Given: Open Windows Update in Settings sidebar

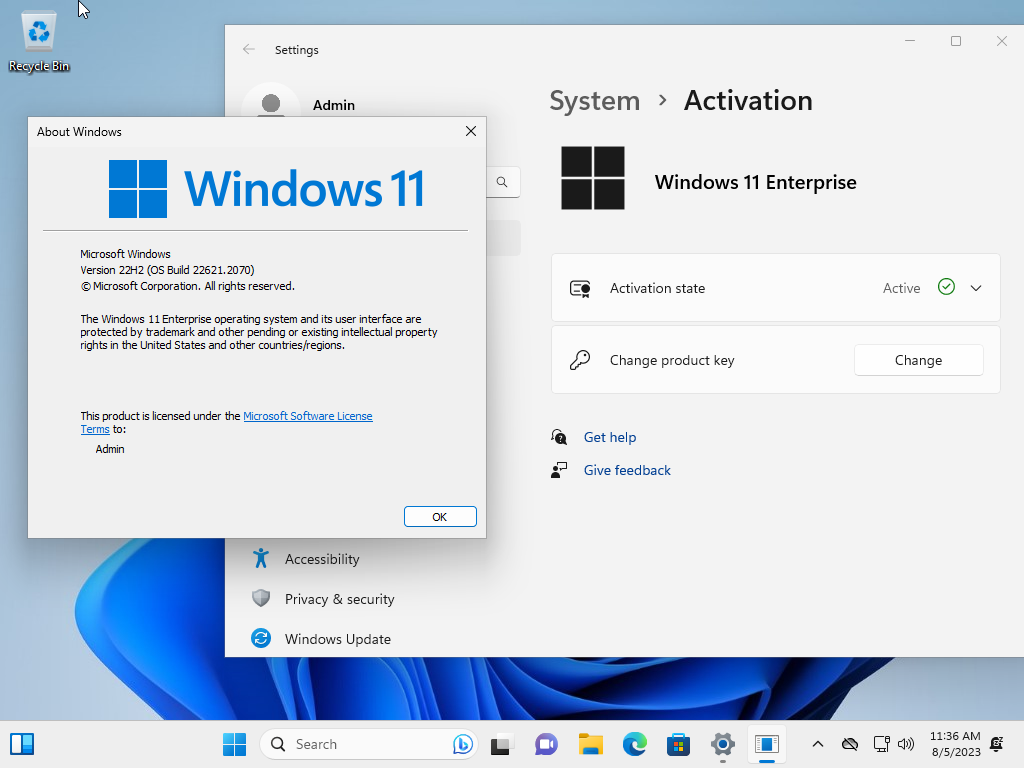Looking at the screenshot, I should 338,639.
